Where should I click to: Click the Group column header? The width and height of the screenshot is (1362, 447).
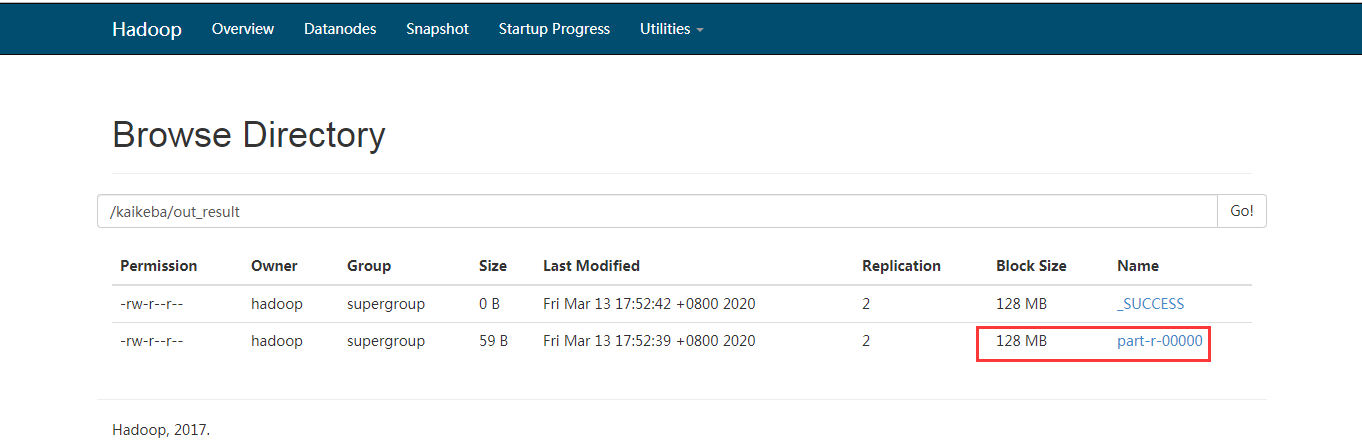(369, 266)
